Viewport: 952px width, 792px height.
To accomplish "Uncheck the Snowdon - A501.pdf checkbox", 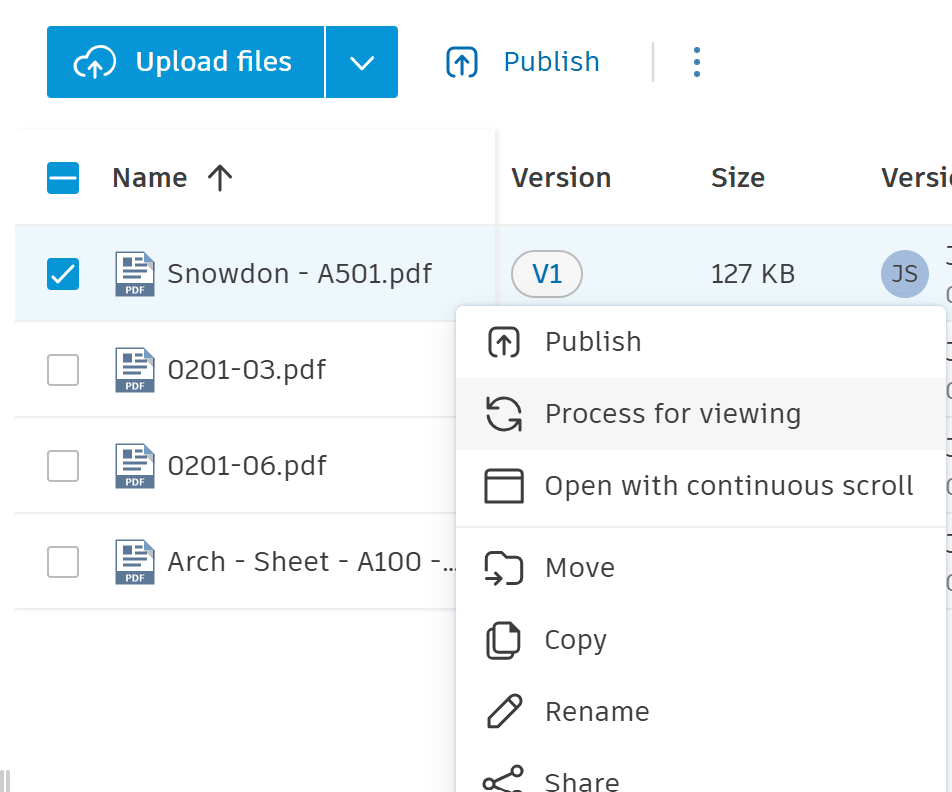I will coord(63,274).
